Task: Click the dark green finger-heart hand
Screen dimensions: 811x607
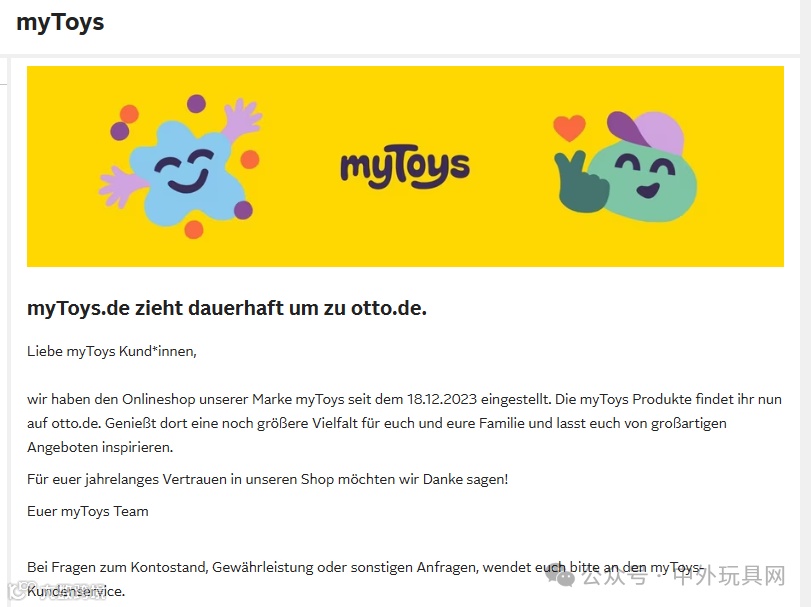Action: 579,182
